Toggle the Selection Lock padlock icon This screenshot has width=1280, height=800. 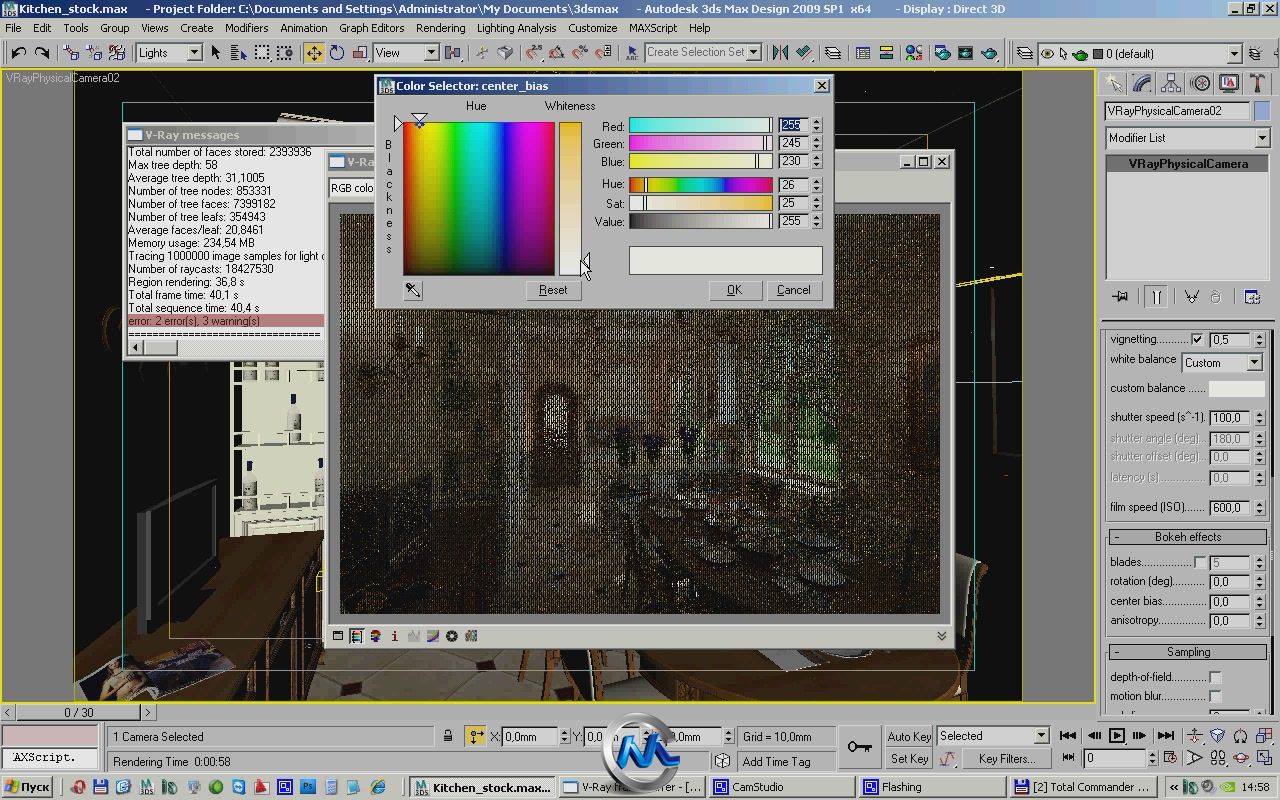click(x=448, y=736)
